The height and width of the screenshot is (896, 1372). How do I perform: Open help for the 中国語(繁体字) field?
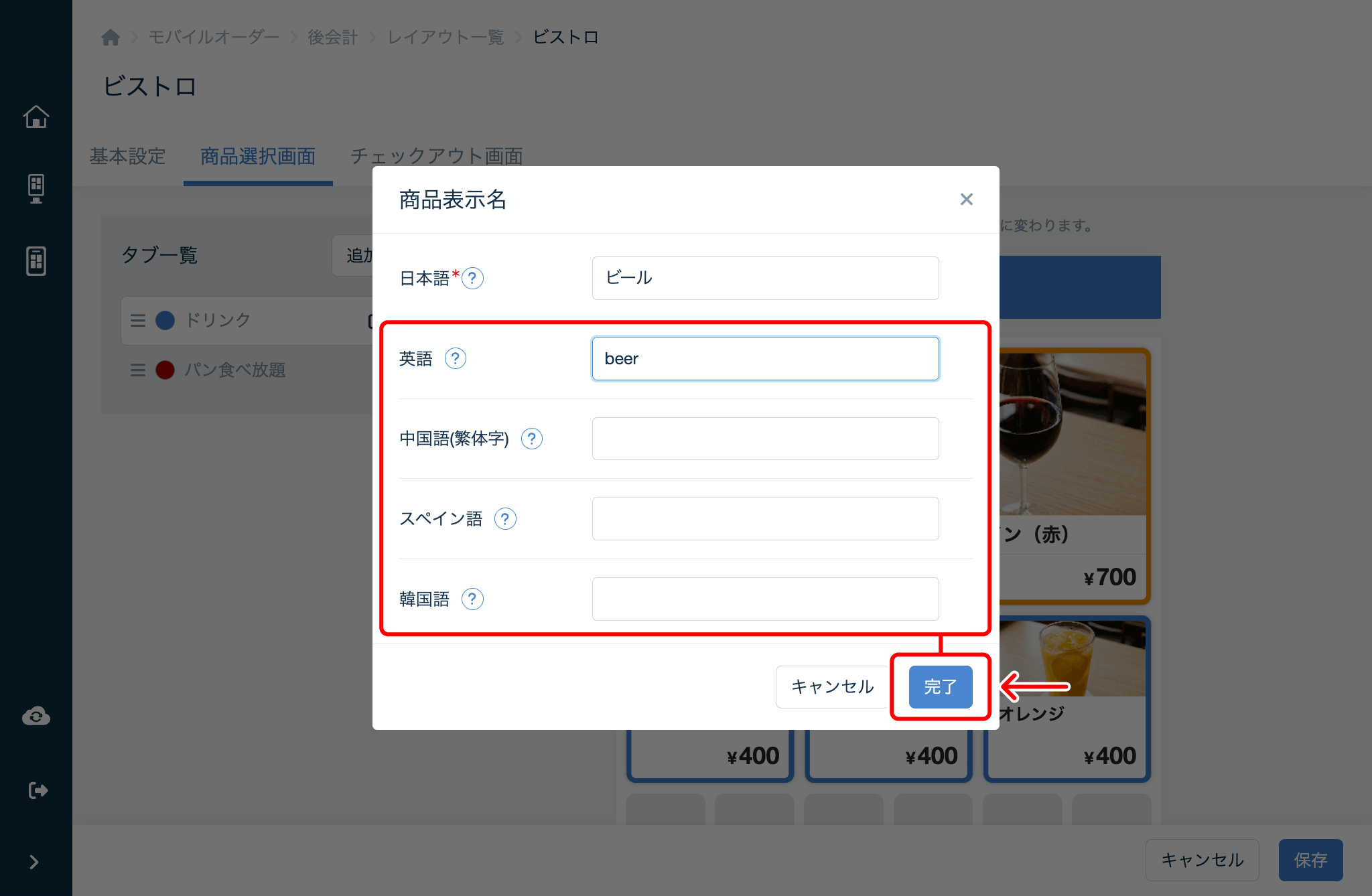point(531,439)
